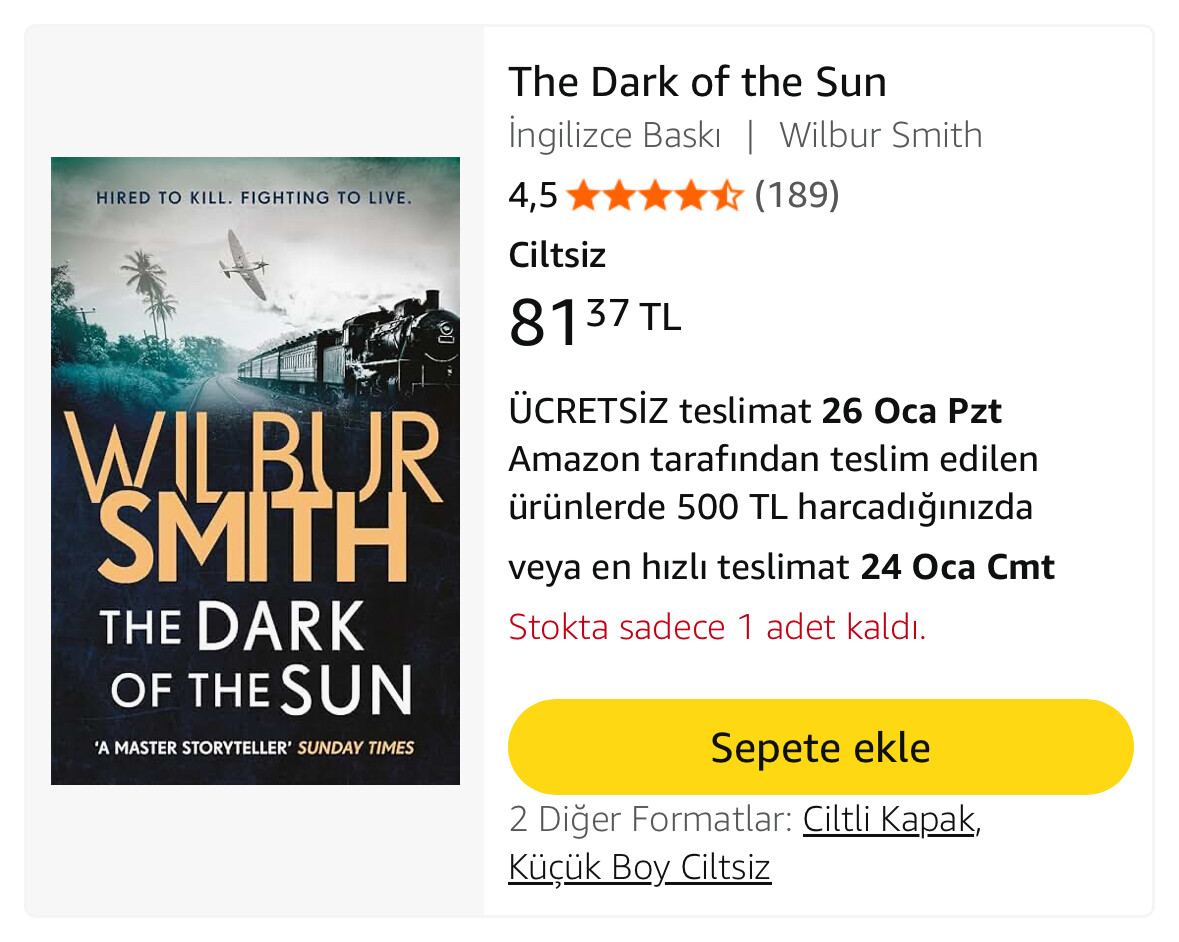
Task: Click the airplane on the book cover
Action: pos(244,264)
